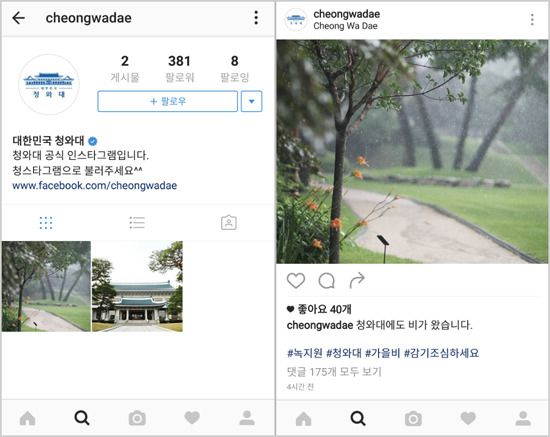The width and height of the screenshot is (550, 437).
Task: Expand the suggestions dropdown beside follow button
Action: pyautogui.click(x=251, y=102)
